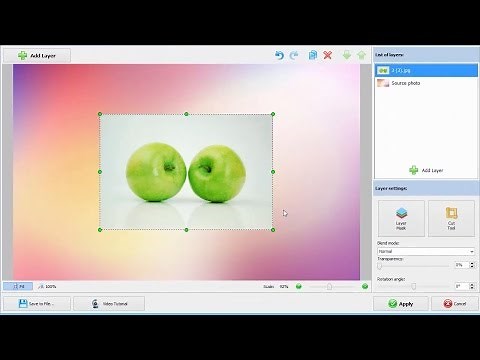Open the Cut Tool
The image size is (480, 360).
(x=451, y=218)
